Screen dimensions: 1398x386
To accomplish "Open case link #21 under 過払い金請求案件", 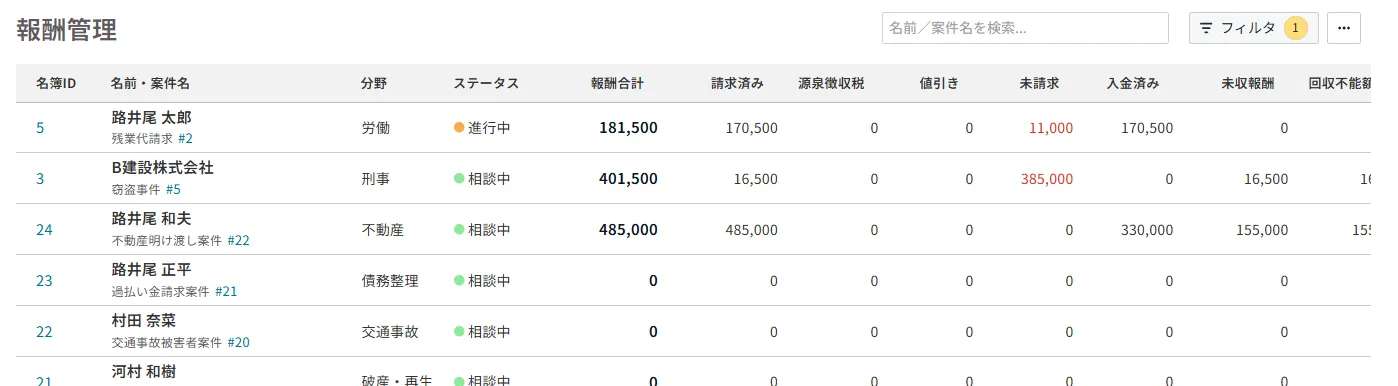I will tap(226, 291).
